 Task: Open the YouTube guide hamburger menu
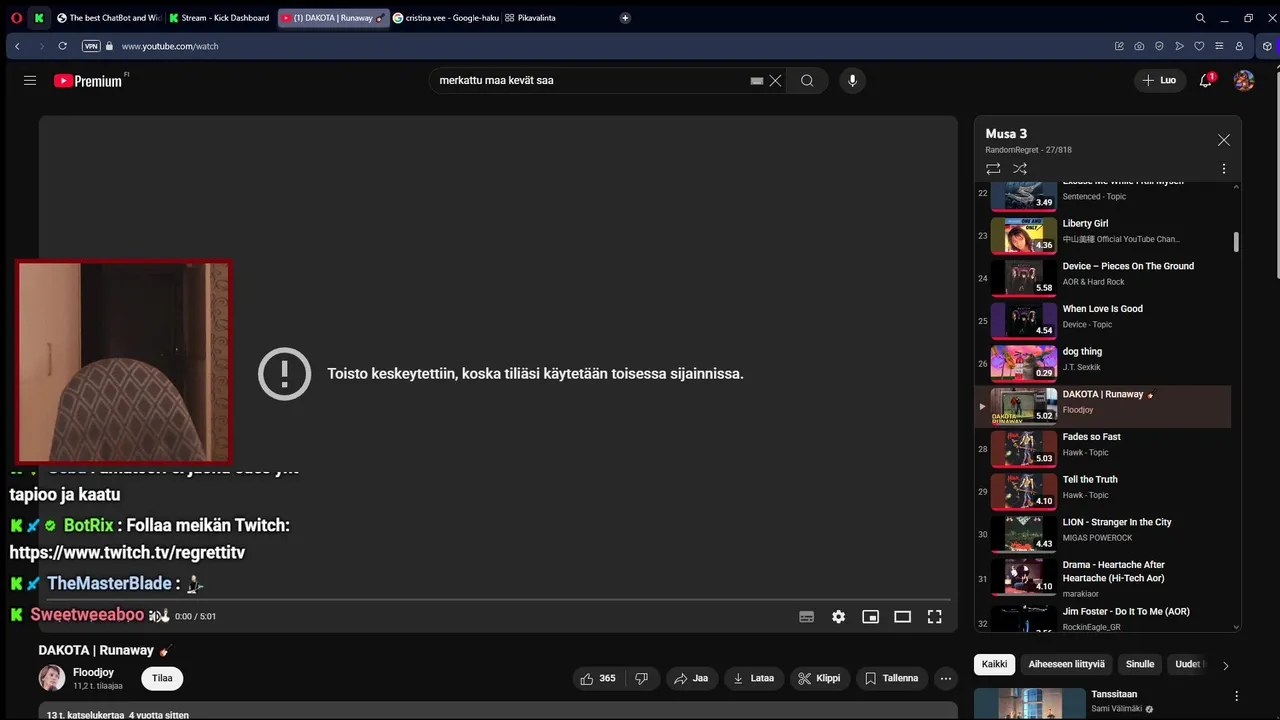[x=30, y=81]
